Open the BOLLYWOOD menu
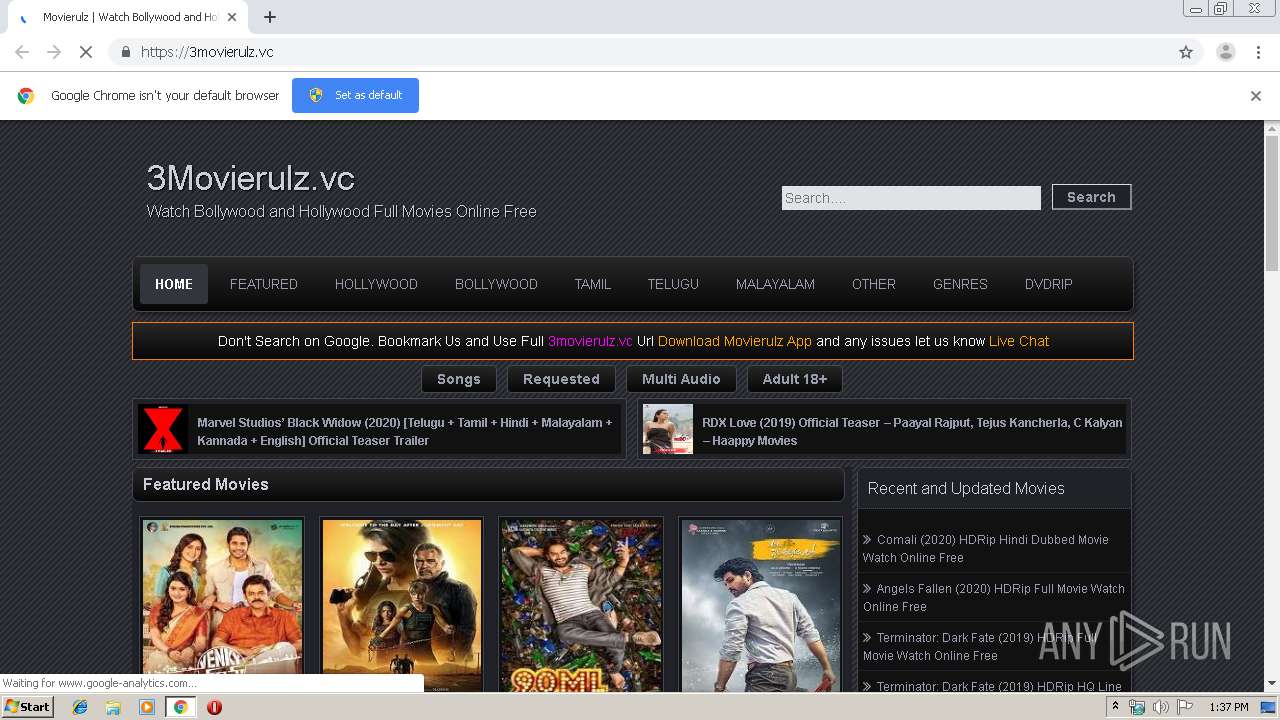The width and height of the screenshot is (1280, 720). pos(496,284)
